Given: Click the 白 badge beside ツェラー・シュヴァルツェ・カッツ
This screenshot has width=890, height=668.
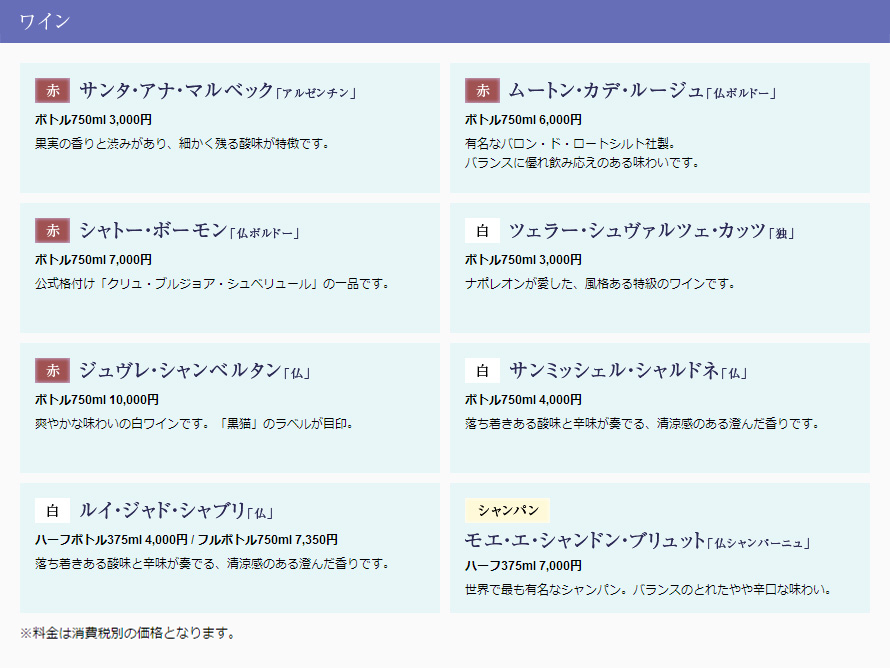Looking at the screenshot, I should (482, 231).
